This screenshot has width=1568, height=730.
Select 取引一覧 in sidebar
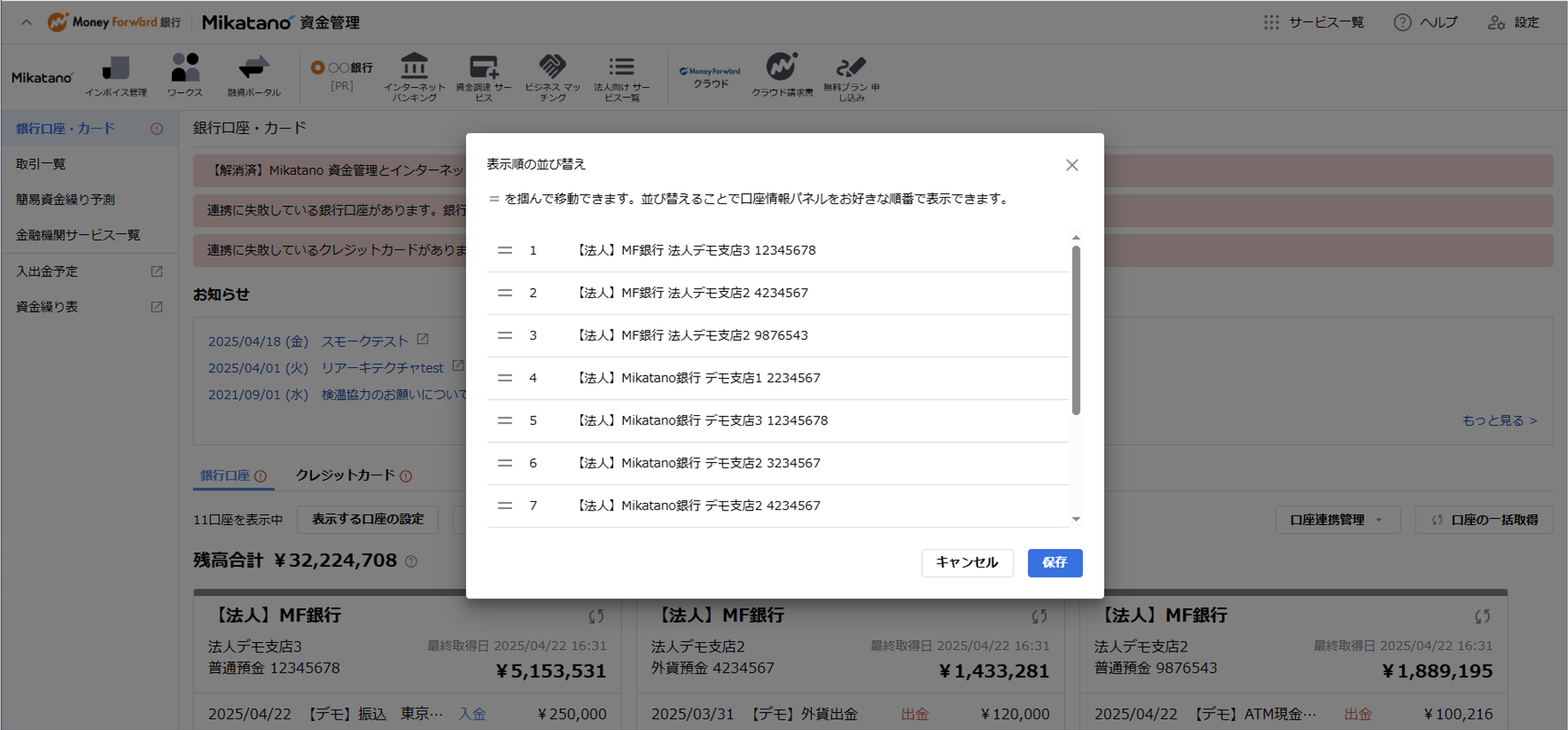click(x=89, y=164)
